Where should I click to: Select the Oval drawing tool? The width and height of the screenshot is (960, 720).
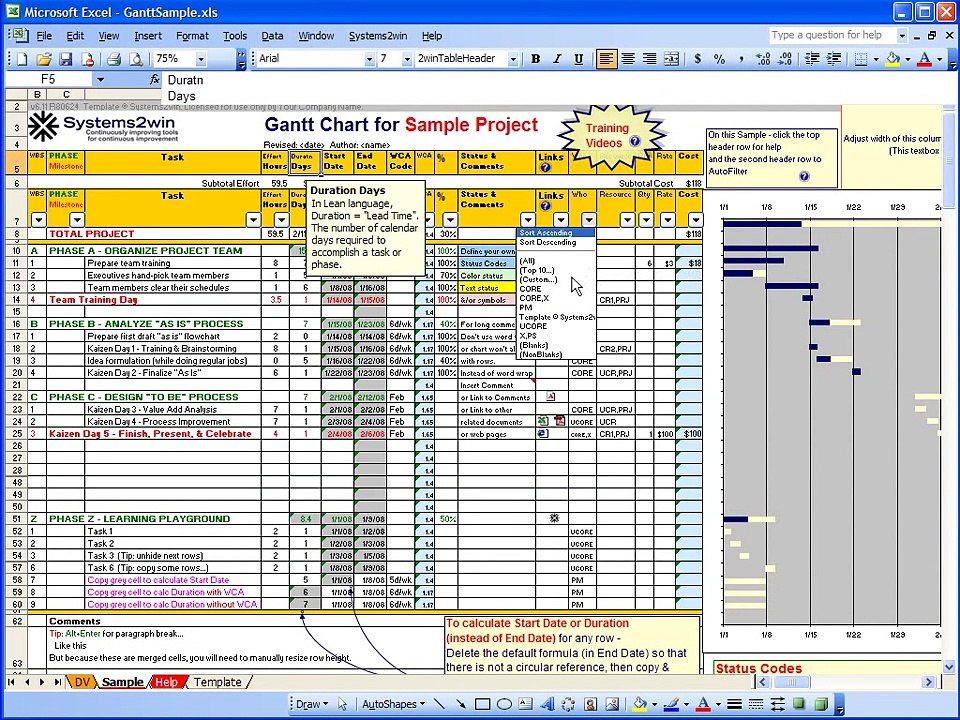click(504, 704)
